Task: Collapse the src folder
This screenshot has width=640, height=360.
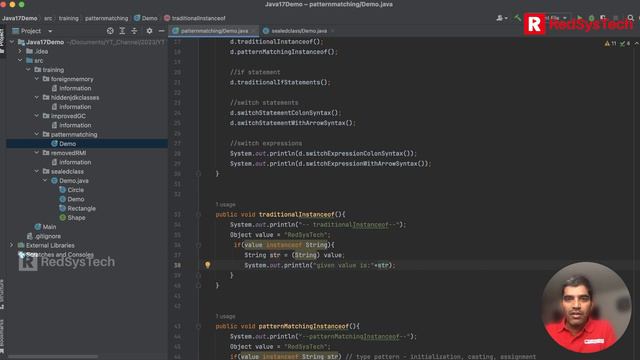Action: (x=20, y=60)
